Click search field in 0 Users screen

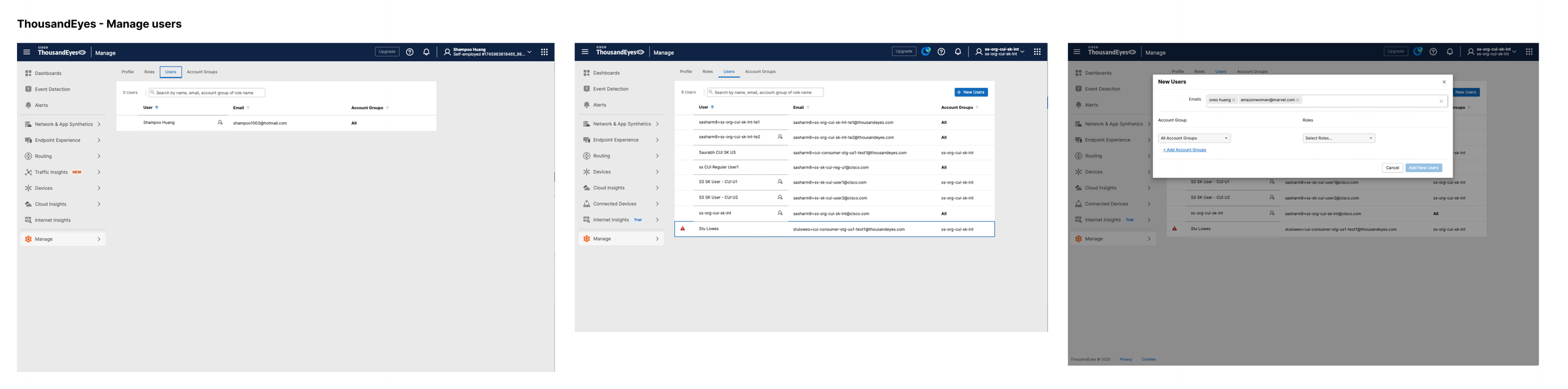207,93
